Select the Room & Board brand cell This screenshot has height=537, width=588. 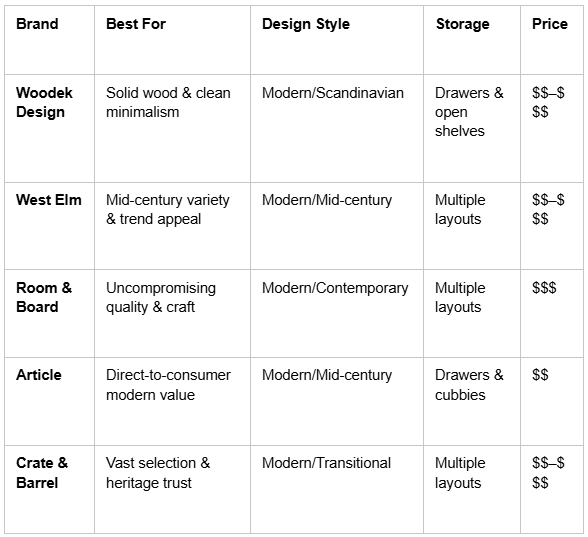click(x=50, y=313)
